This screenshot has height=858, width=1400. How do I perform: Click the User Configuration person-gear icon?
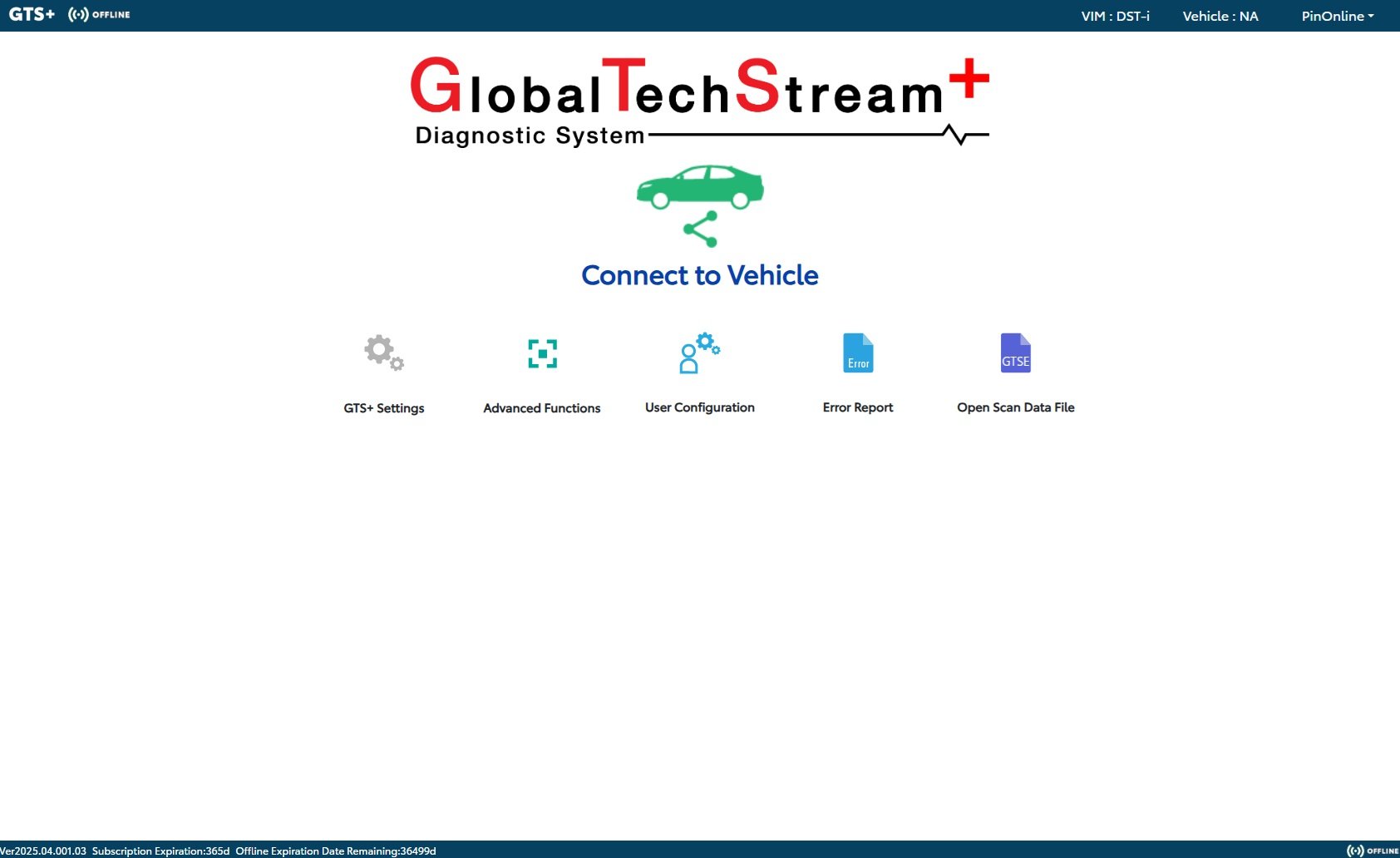[x=699, y=353]
